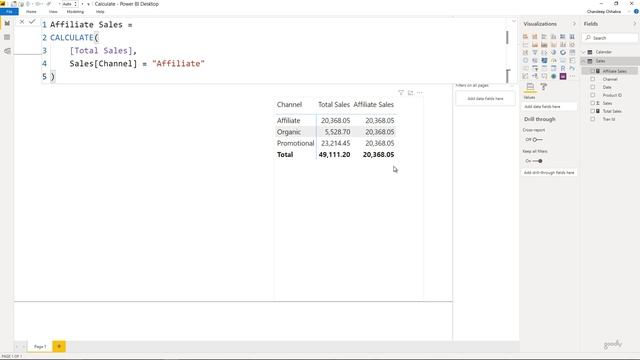Select the Gauge visual
640x360 pixels.
(553, 60)
